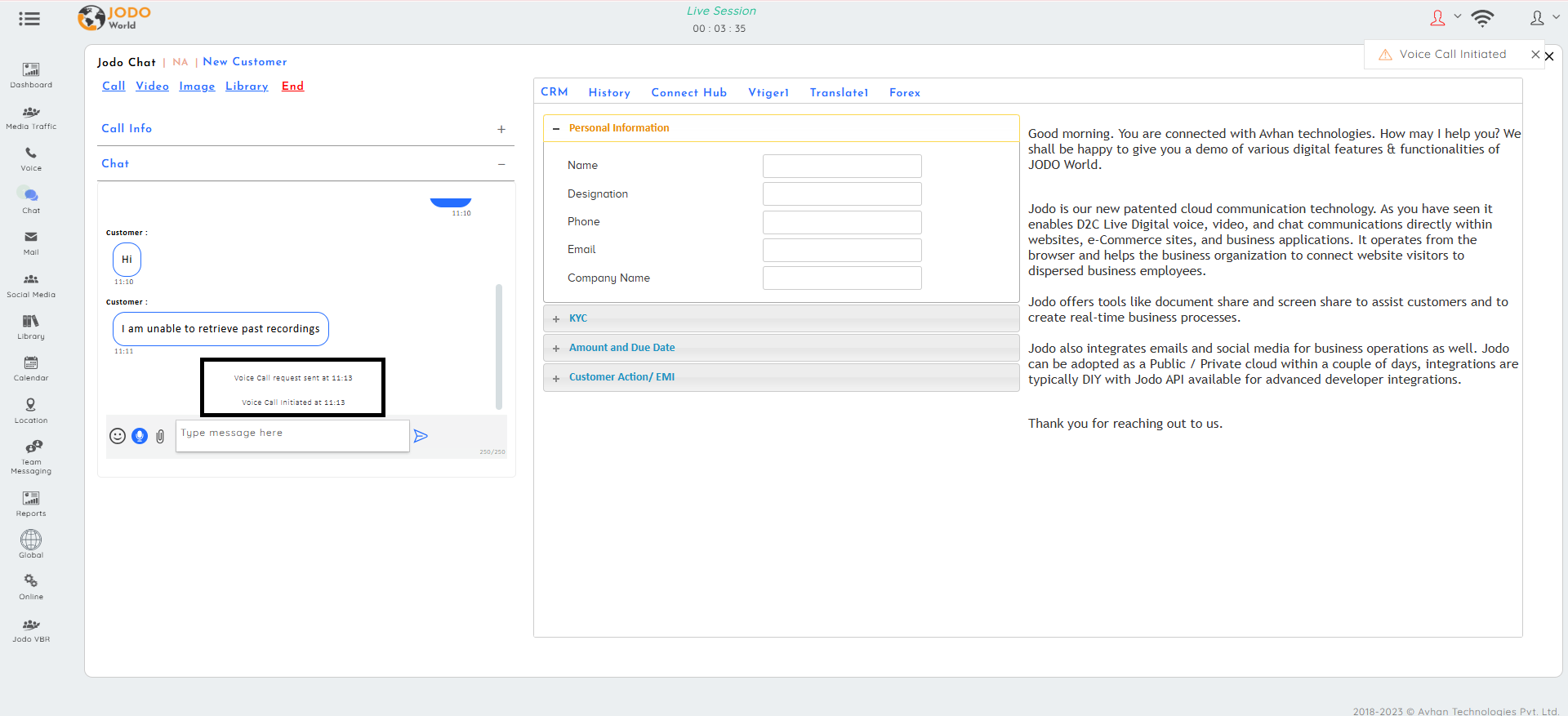The height and width of the screenshot is (716, 1568).
Task: Open Dashboard from the sidebar
Action: point(31,75)
